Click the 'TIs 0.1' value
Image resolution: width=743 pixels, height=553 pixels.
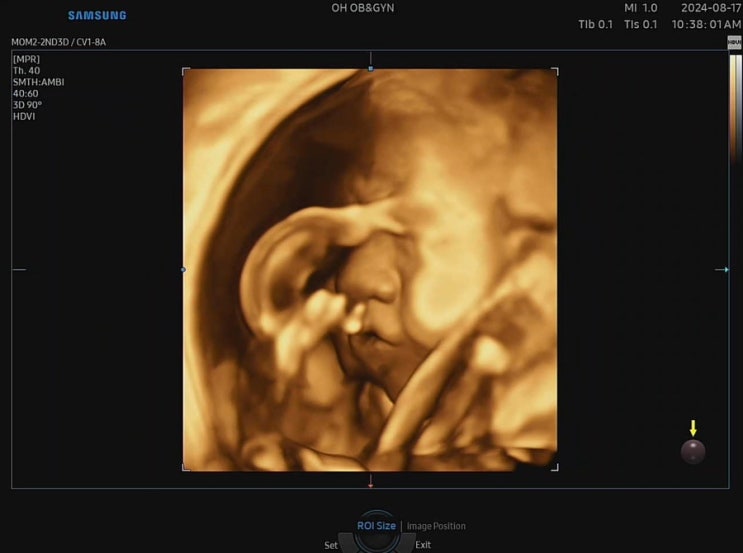(x=641, y=24)
